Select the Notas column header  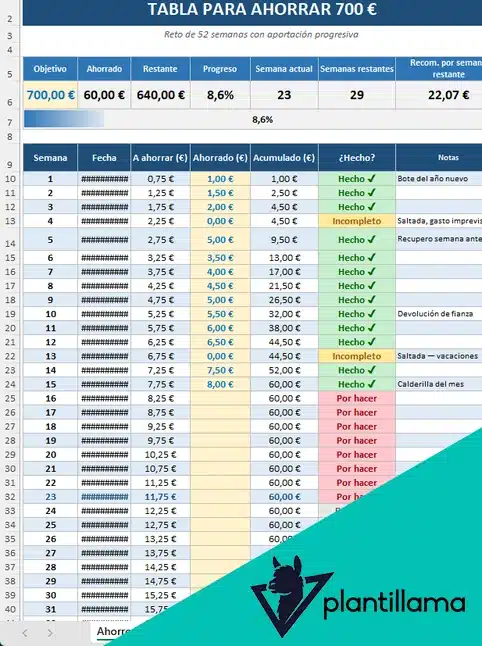[x=439, y=157]
